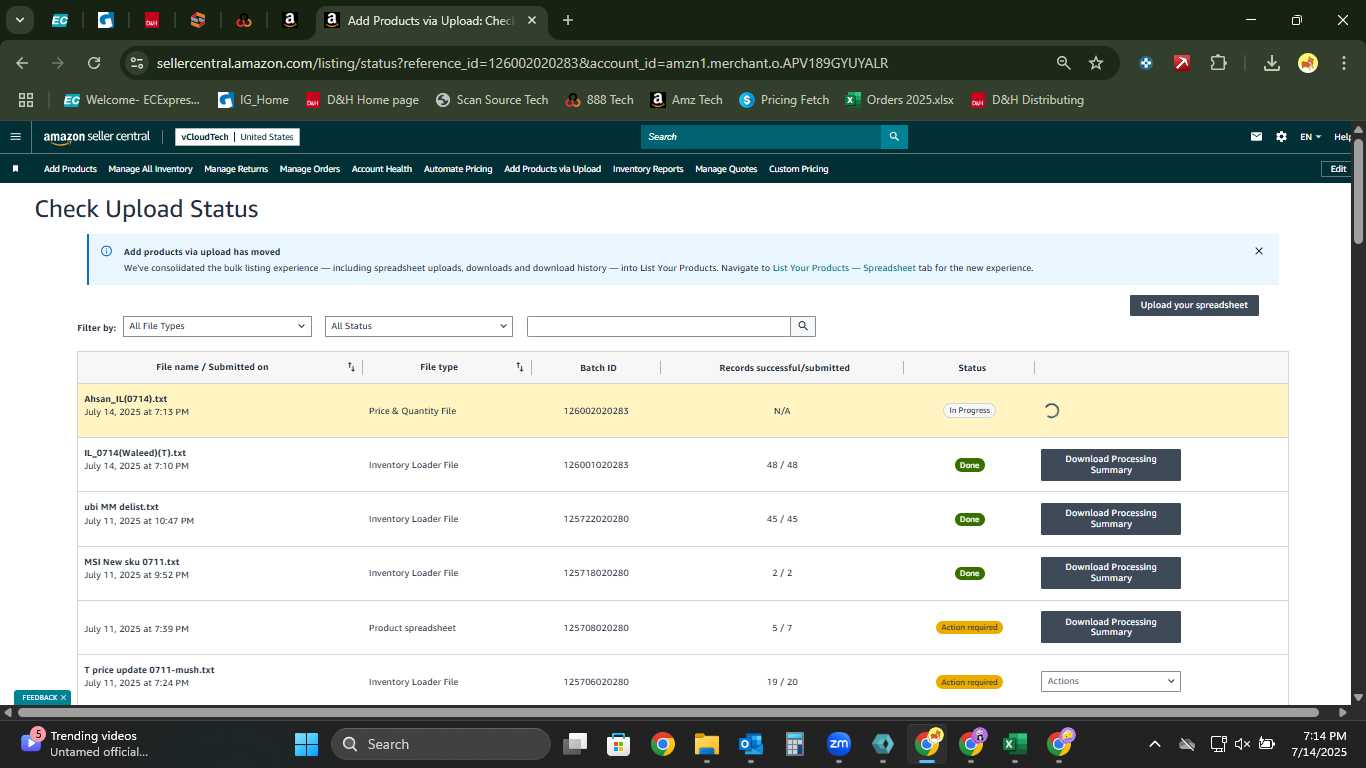This screenshot has height=768, width=1366.
Task: Open Zoom from the taskbar
Action: coord(839,744)
